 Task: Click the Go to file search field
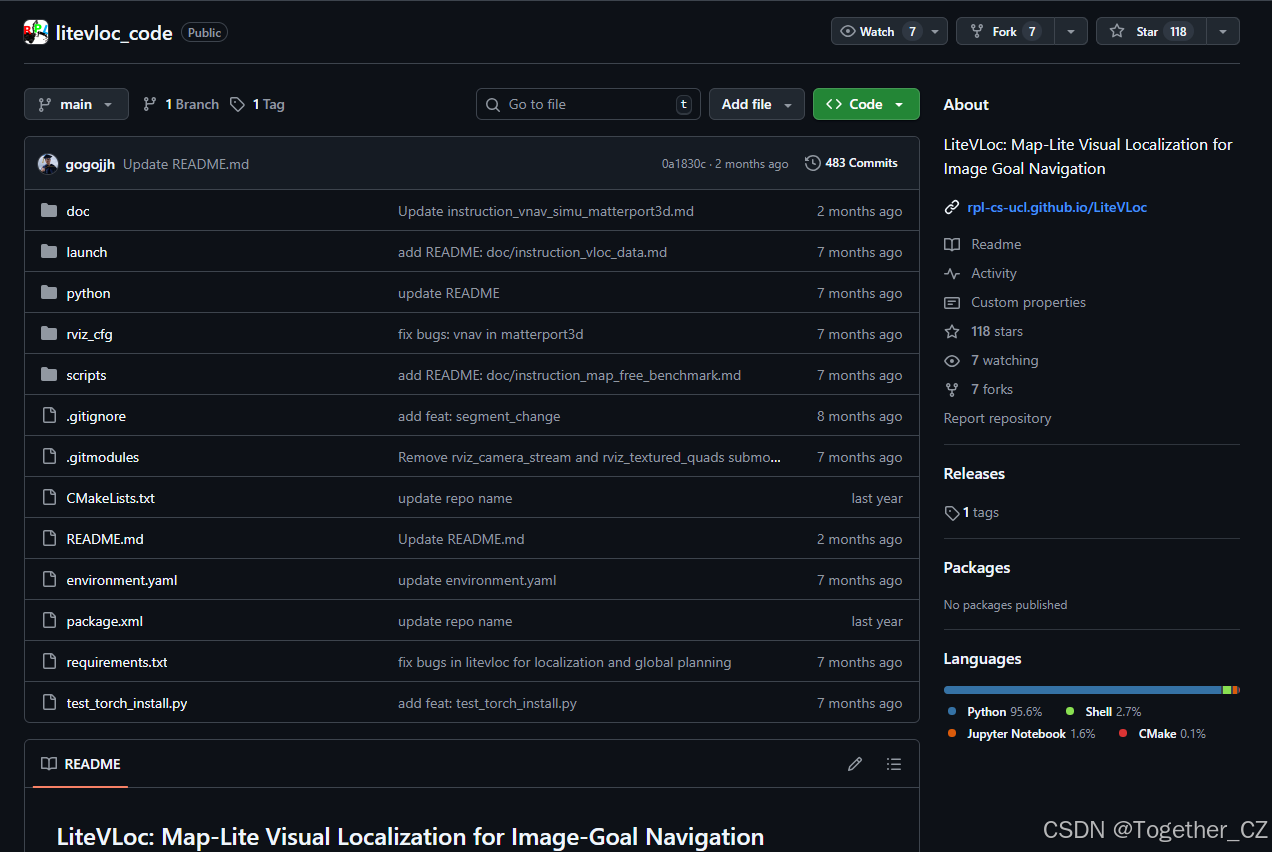click(x=588, y=104)
